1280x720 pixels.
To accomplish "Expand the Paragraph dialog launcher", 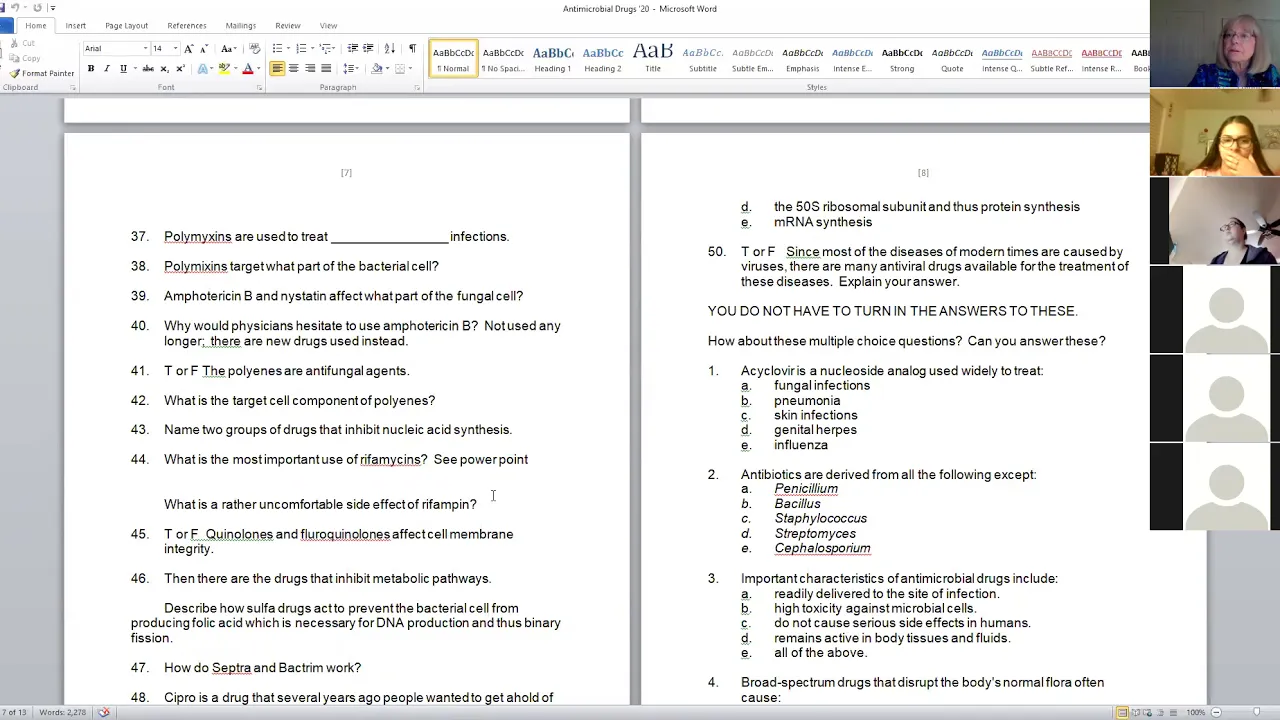I will tap(417, 88).
